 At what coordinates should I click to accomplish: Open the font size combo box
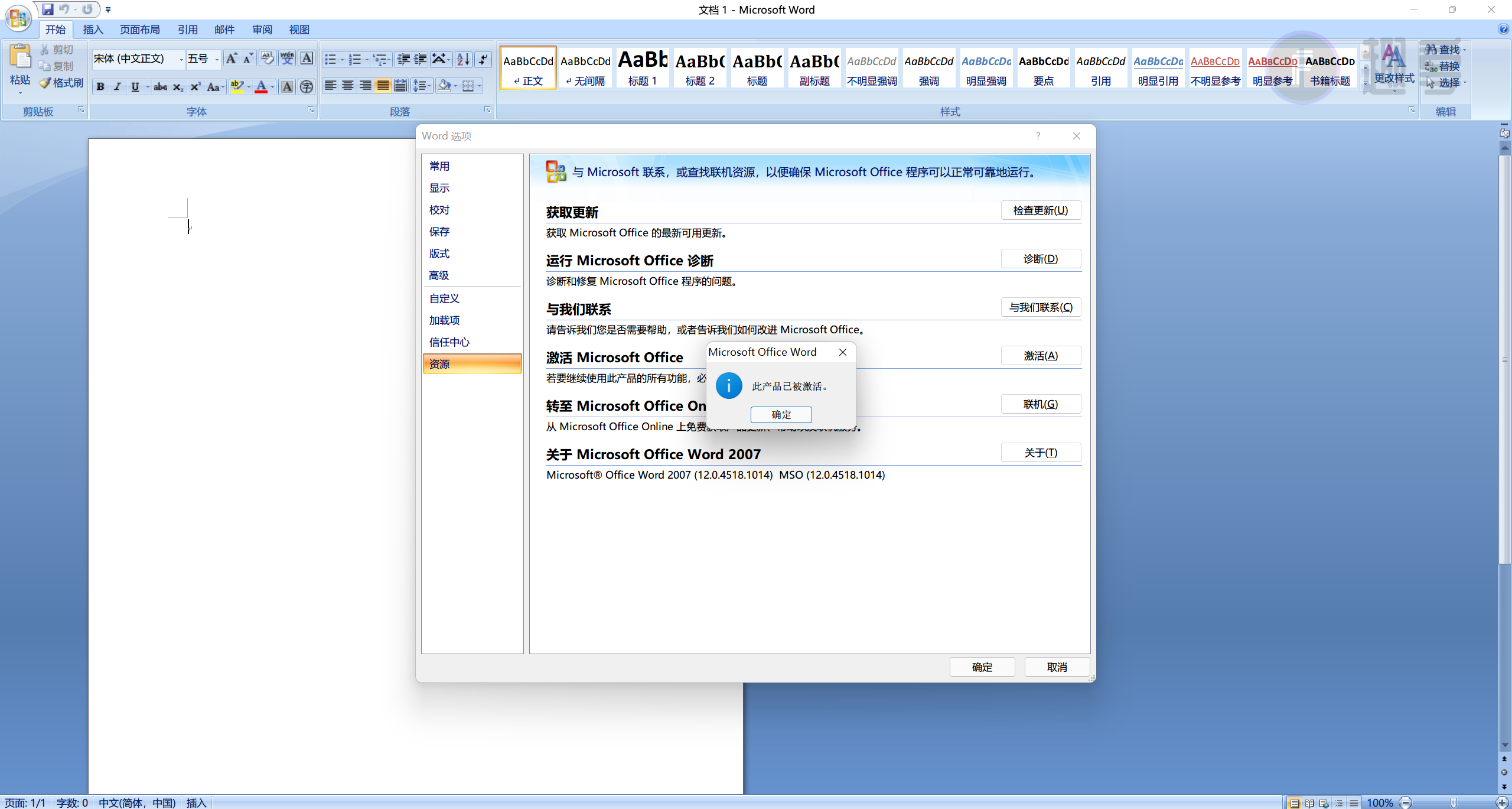(x=204, y=59)
